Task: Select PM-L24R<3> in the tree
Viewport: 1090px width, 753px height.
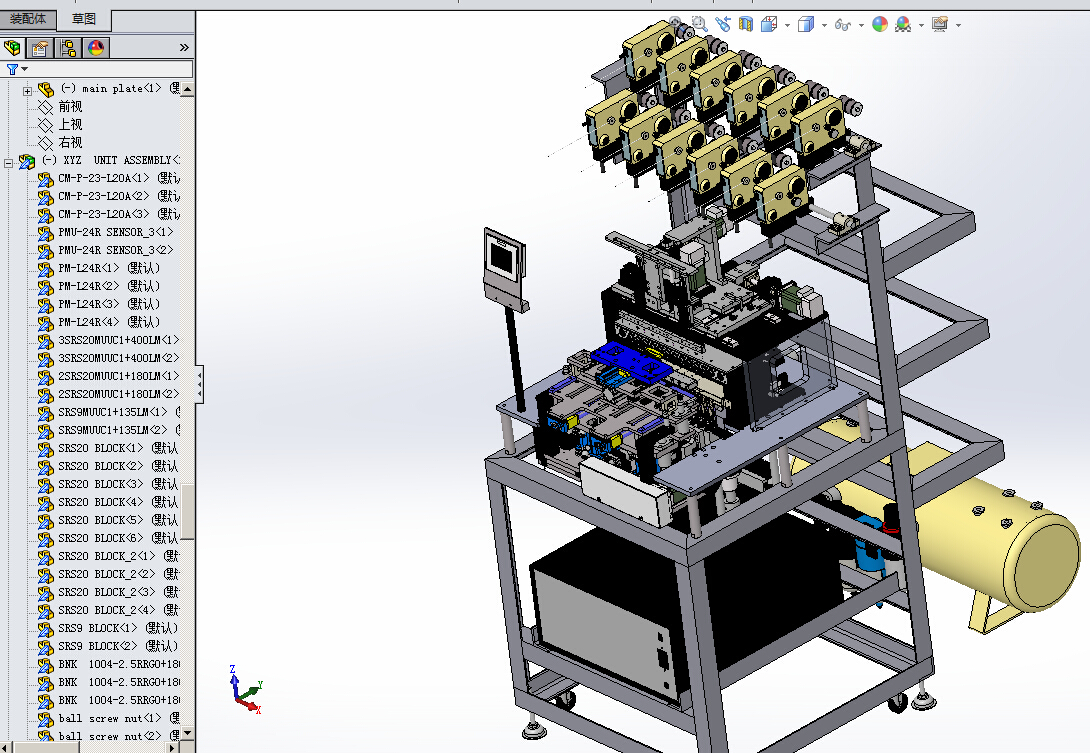Action: click(x=109, y=305)
